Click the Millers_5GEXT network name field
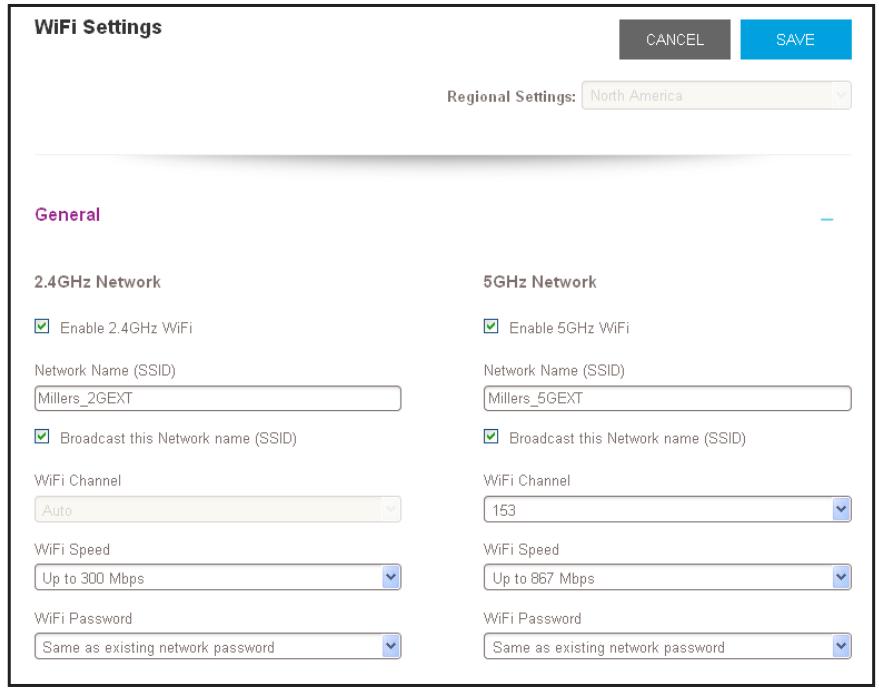 click(667, 398)
